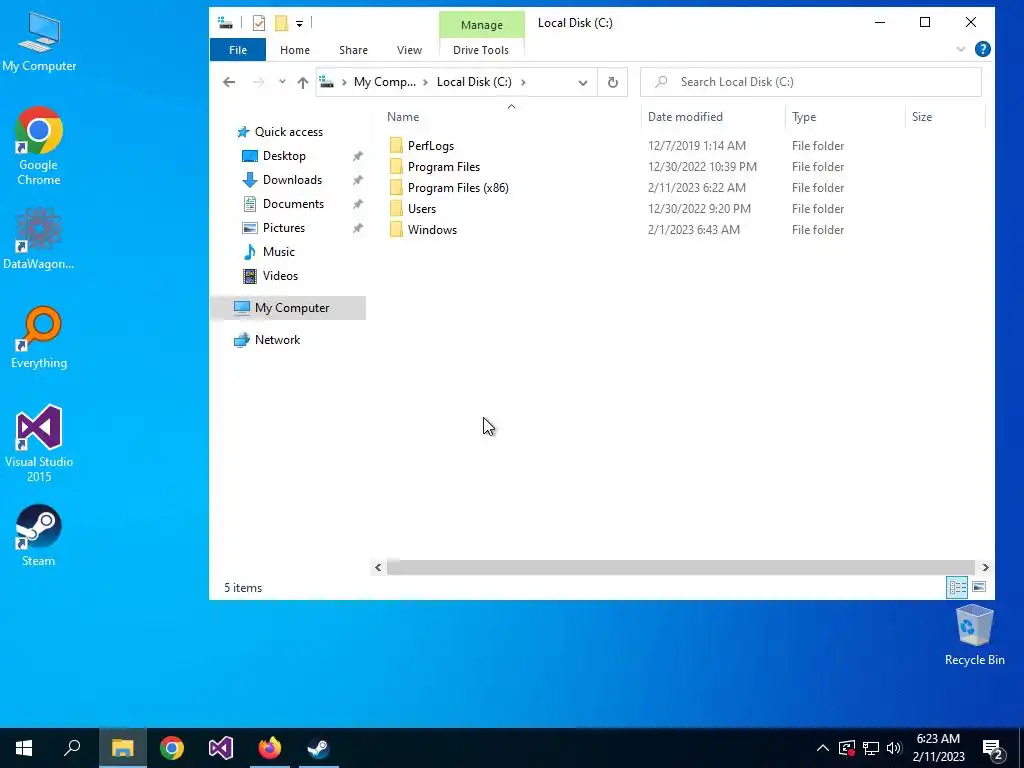
Task: Open My Computer desktop icon
Action: tap(39, 40)
